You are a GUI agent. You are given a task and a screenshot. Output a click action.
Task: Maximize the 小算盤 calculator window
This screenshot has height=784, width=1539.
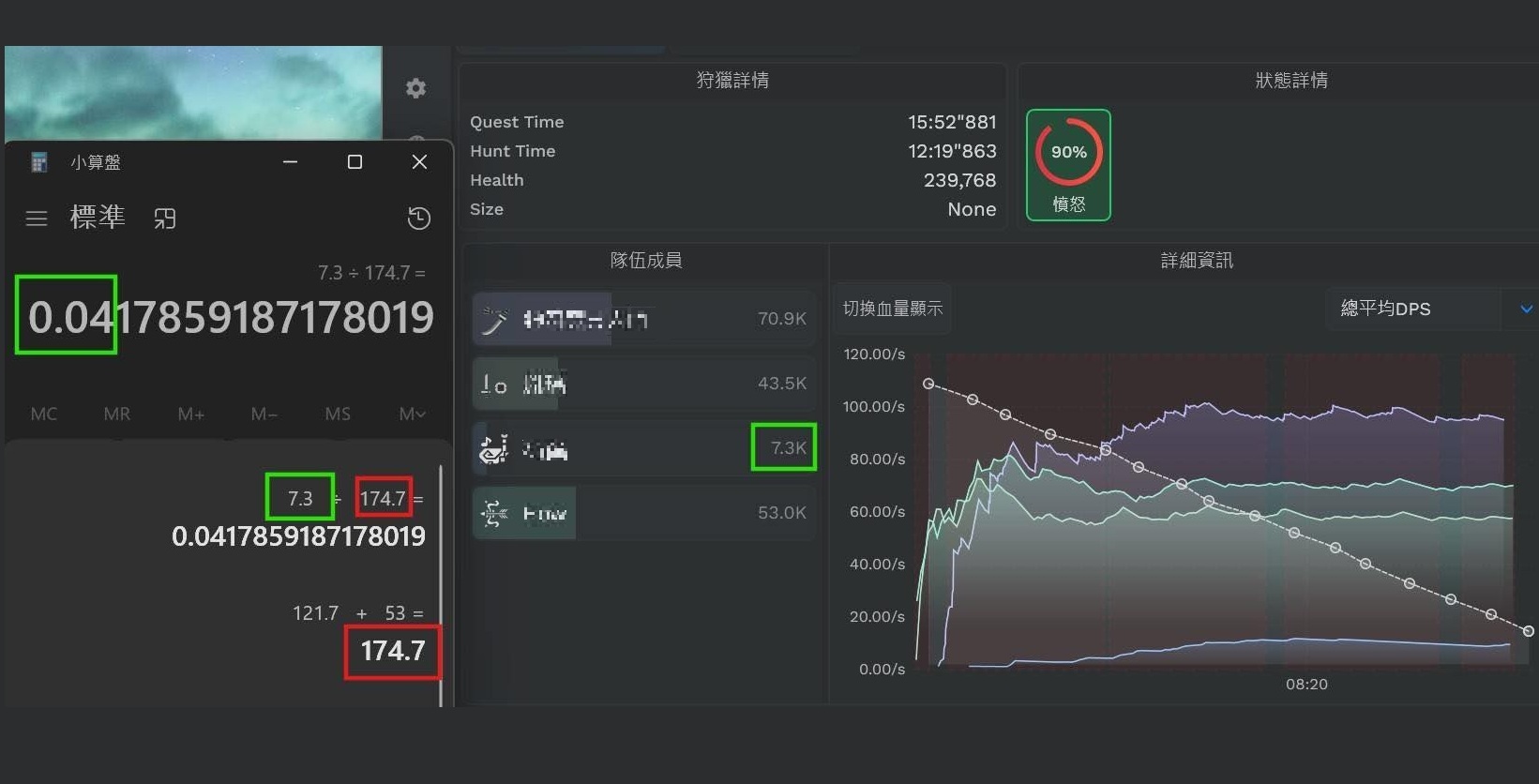point(355,162)
